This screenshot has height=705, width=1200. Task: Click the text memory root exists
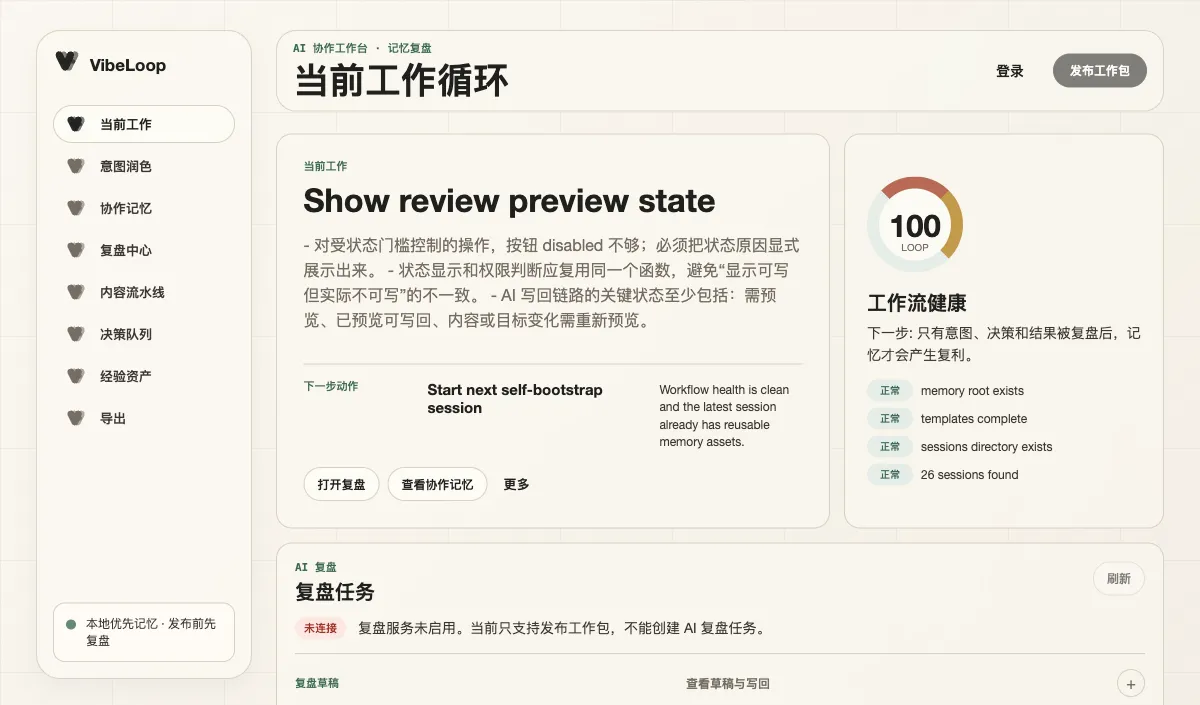(x=972, y=391)
